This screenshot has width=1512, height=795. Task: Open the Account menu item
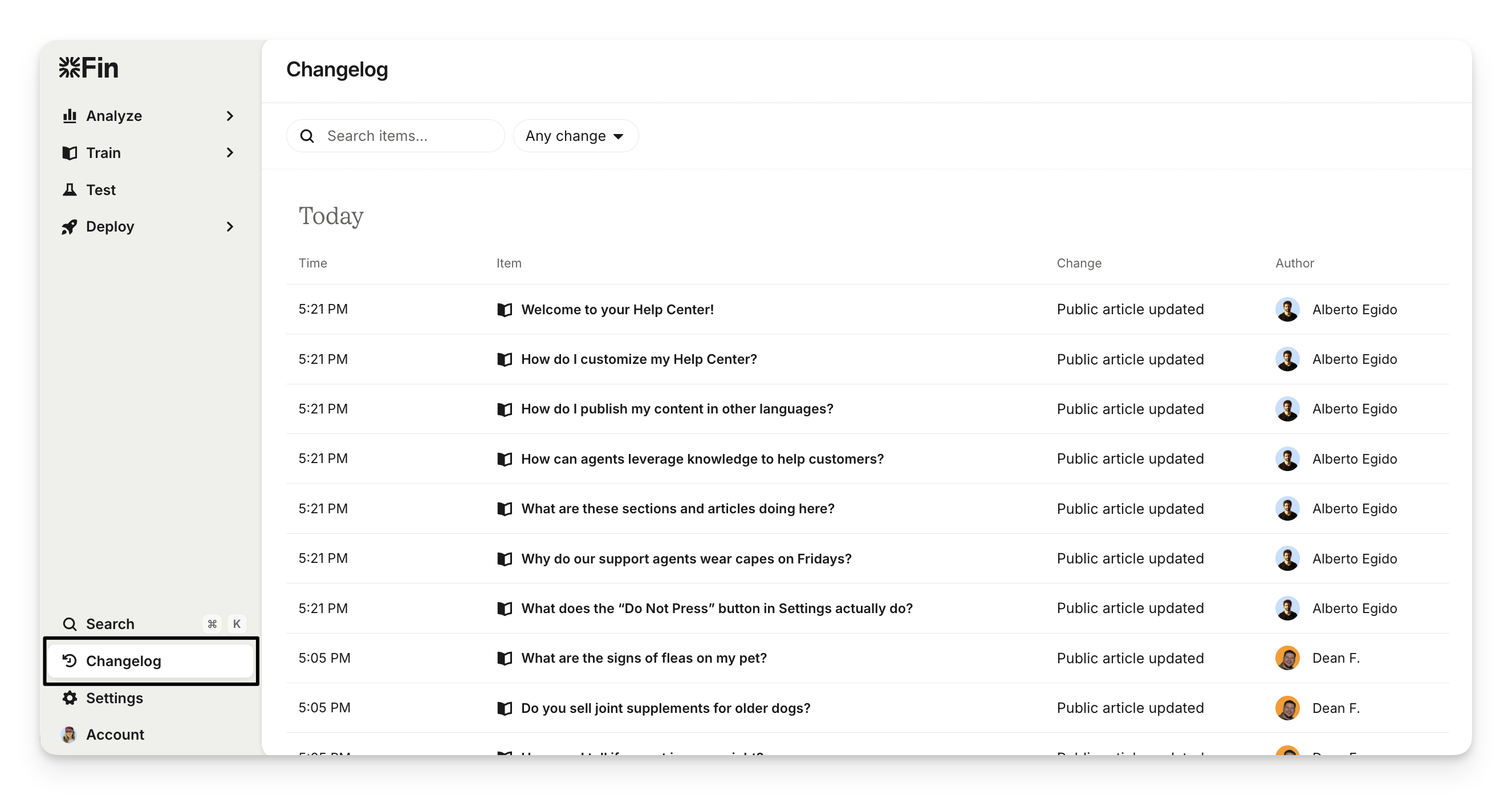pos(115,735)
